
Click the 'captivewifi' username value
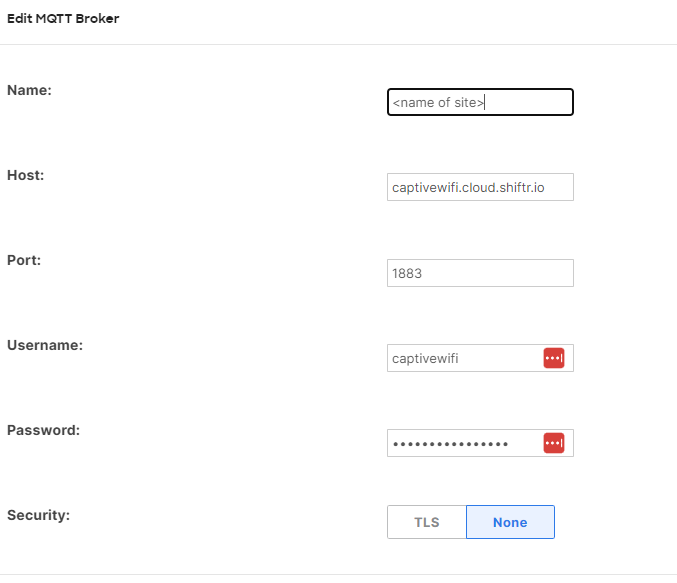coord(425,358)
